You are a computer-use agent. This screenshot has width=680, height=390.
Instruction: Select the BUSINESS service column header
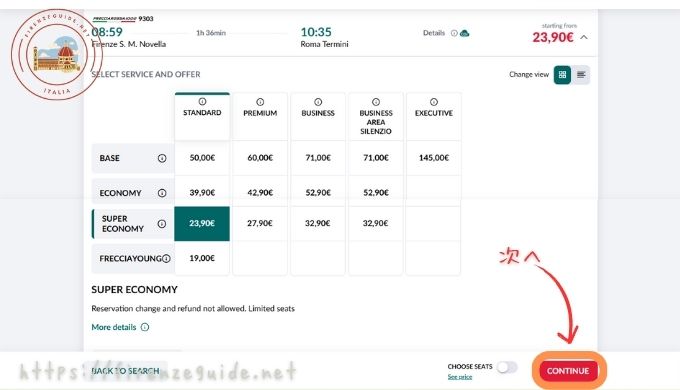tap(318, 116)
